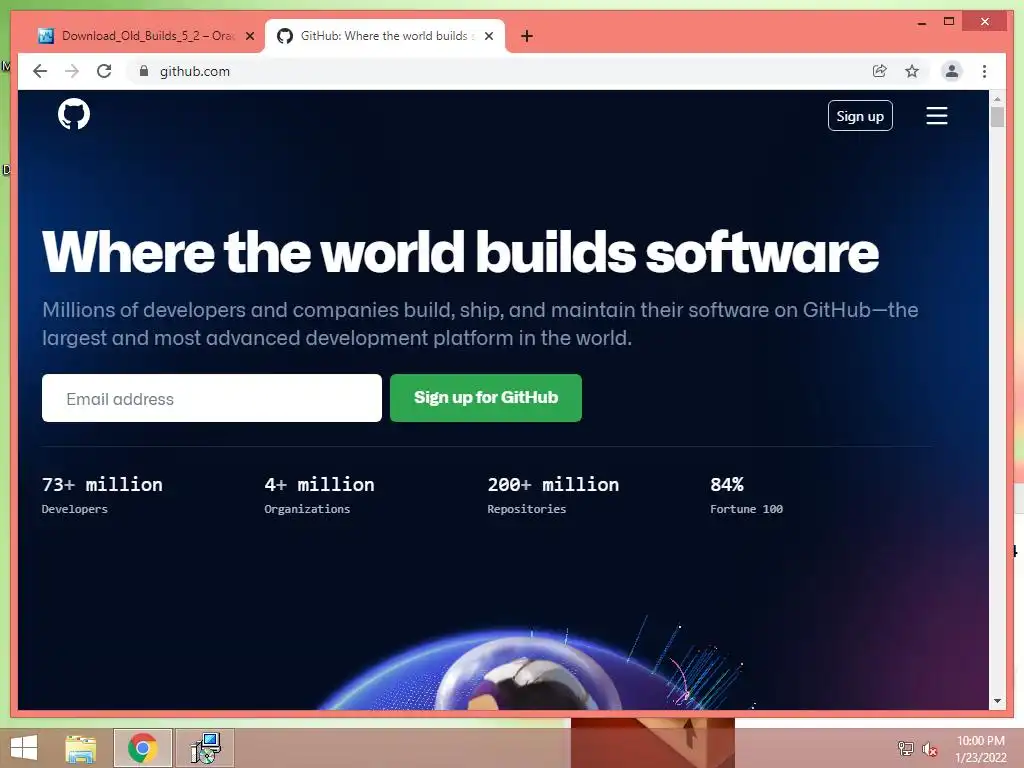
Task: Click the browser forward arrow
Action: (x=72, y=71)
